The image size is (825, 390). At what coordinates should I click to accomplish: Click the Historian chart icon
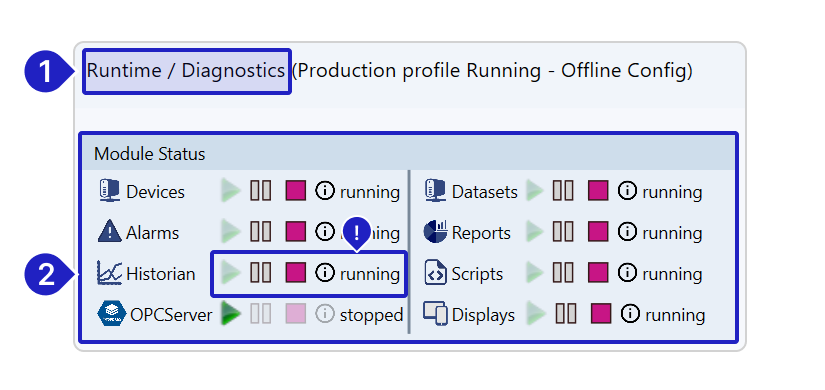click(x=109, y=273)
